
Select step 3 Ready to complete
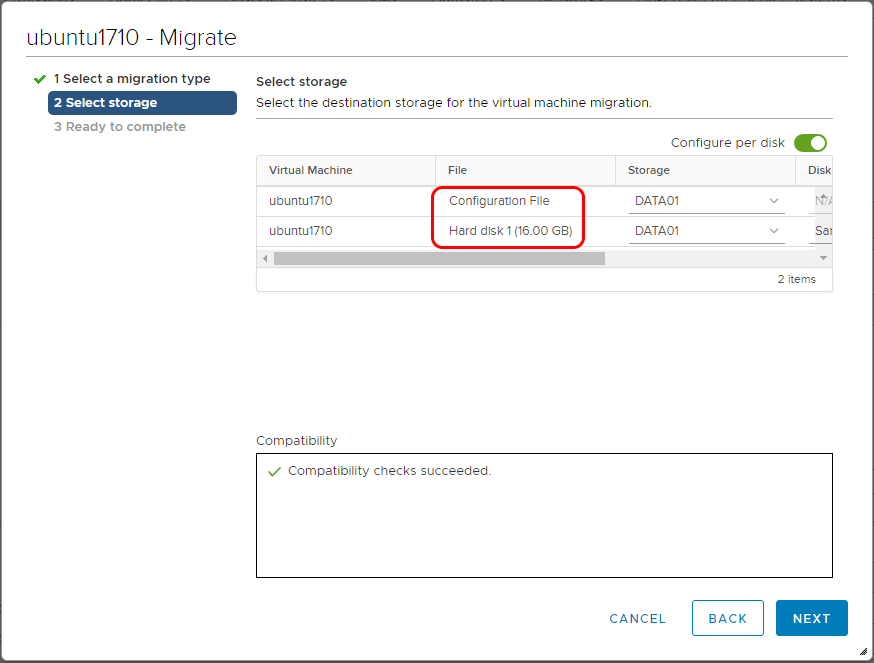120,126
